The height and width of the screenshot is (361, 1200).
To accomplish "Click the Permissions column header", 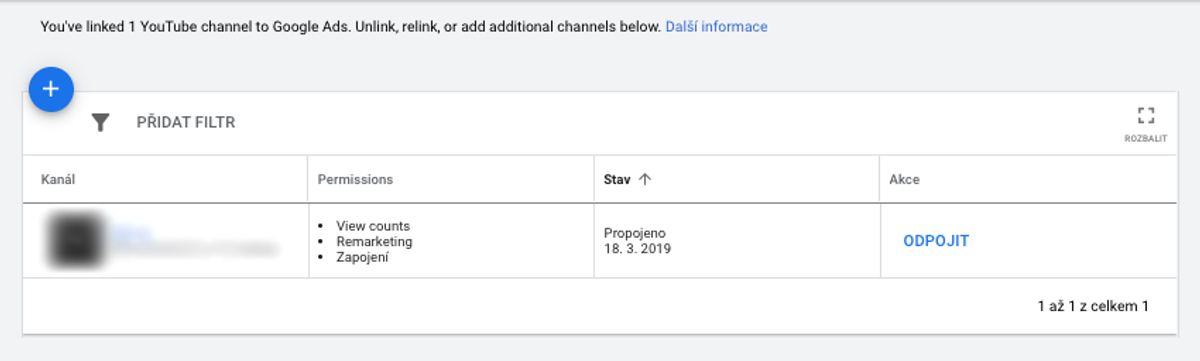I will pyautogui.click(x=355, y=179).
